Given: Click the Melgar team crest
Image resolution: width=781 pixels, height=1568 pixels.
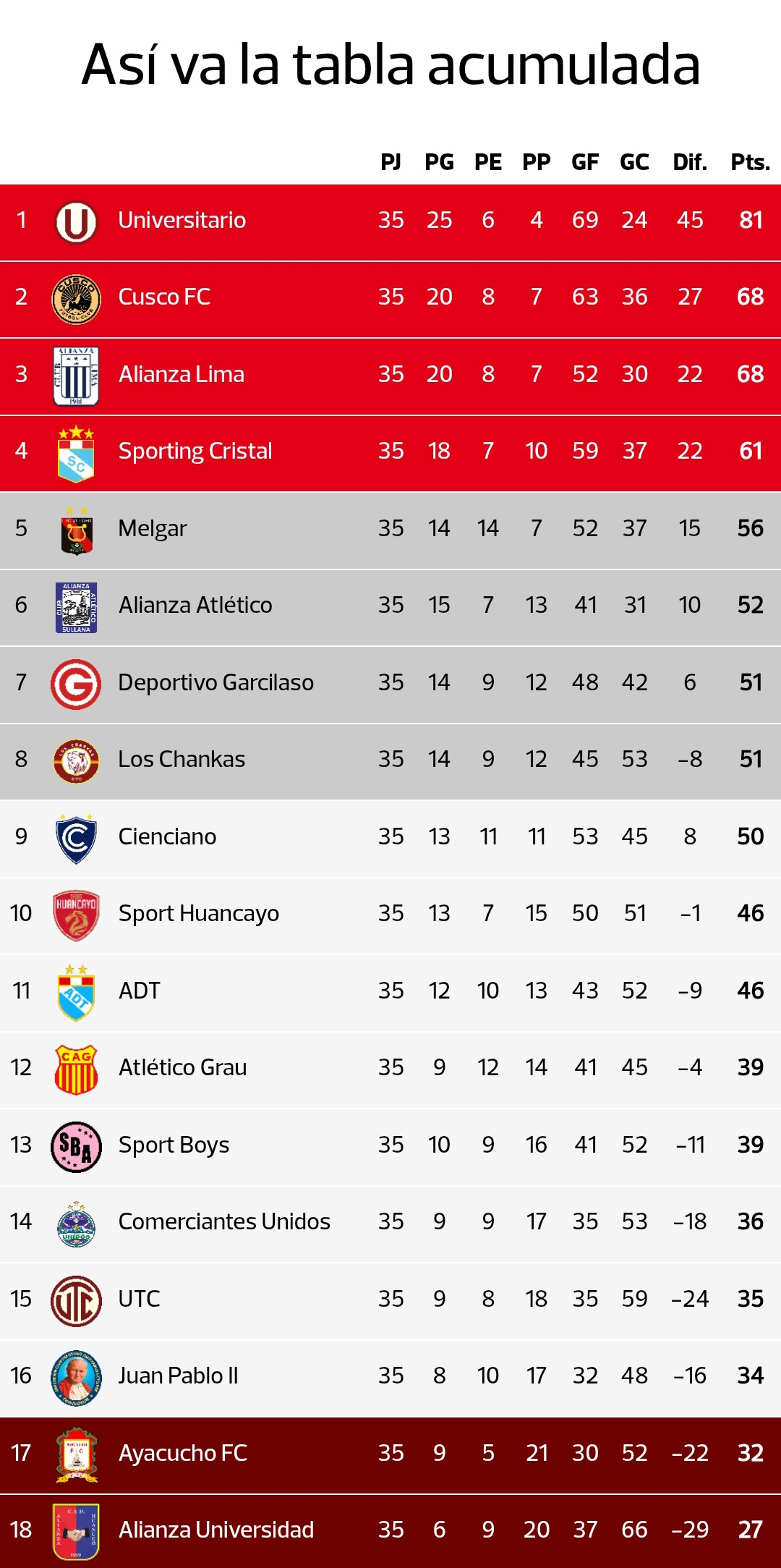Looking at the screenshot, I should [x=76, y=531].
